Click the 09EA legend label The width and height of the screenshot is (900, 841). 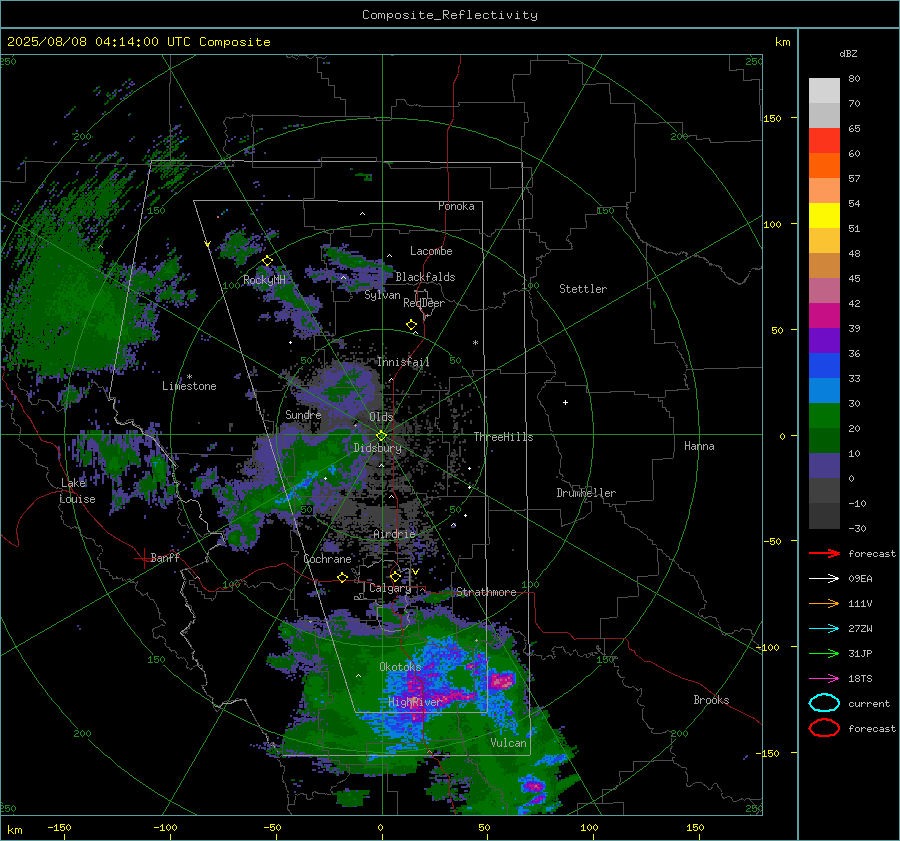(860, 579)
